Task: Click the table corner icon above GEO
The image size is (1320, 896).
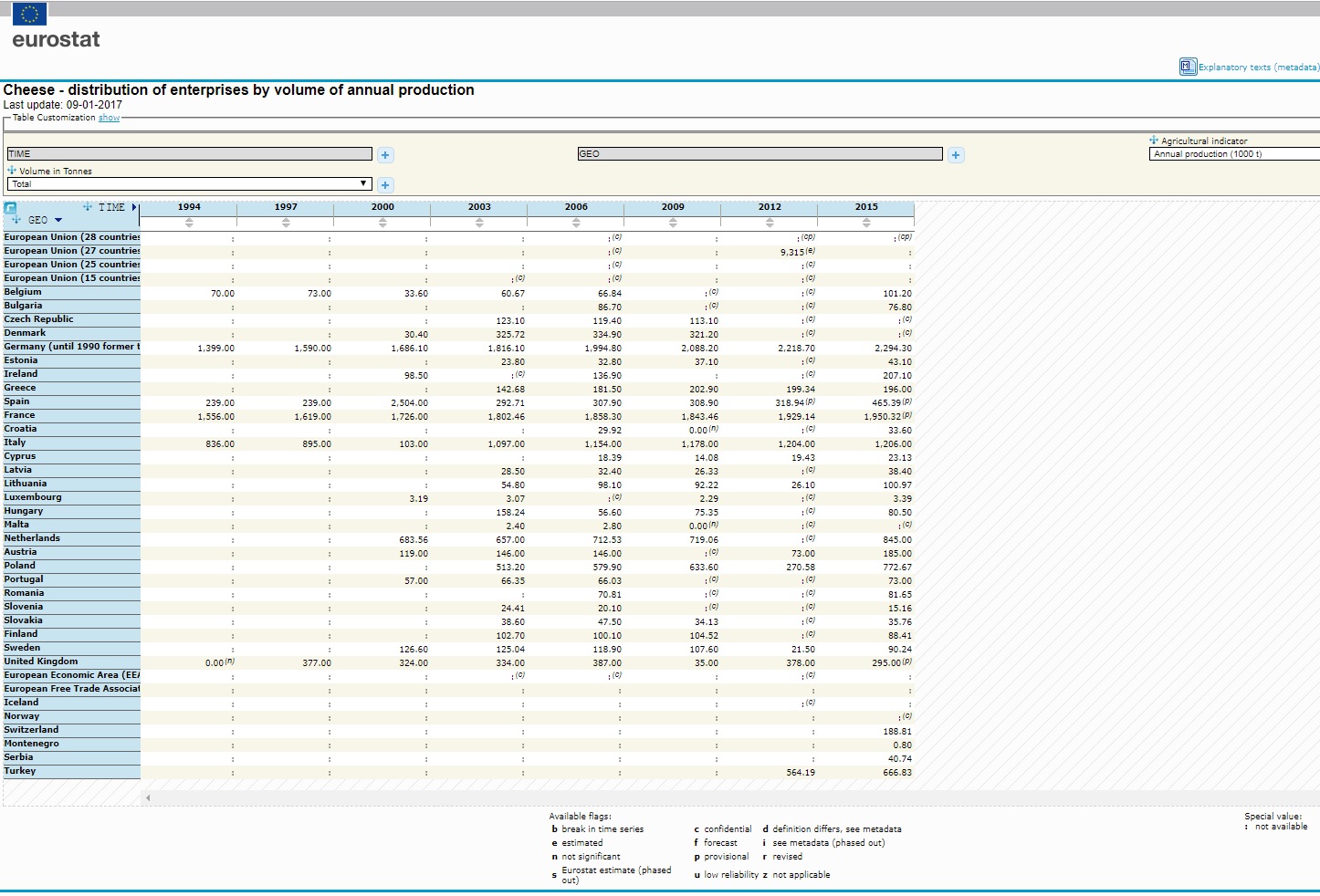Action: tap(10, 208)
